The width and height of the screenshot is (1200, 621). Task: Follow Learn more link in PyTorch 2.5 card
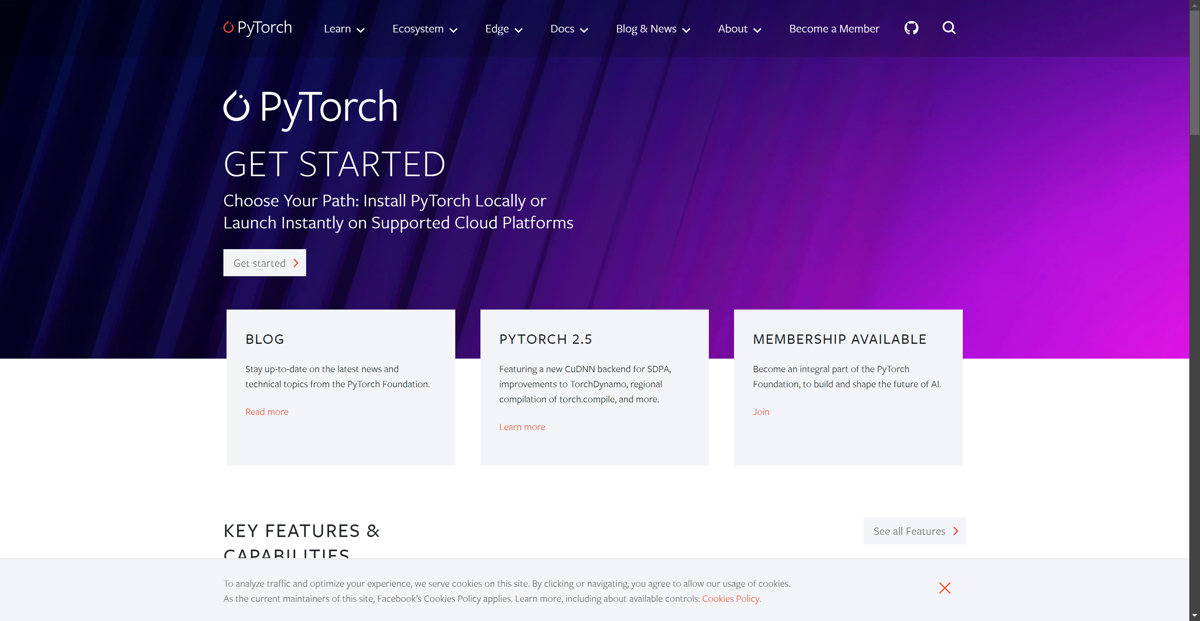click(x=522, y=426)
